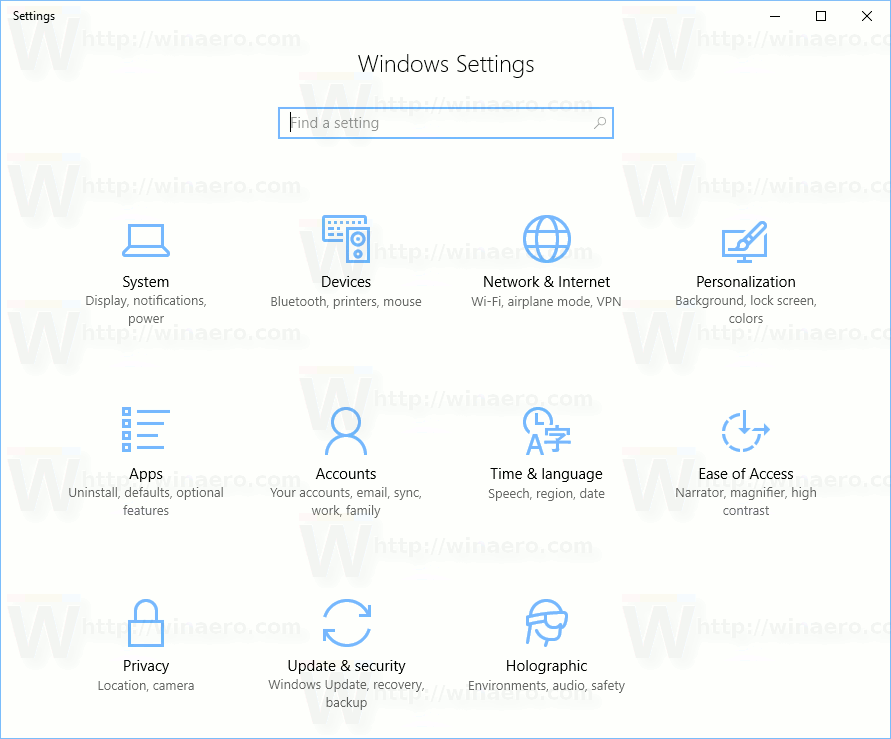891x739 pixels.
Task: Click 'Narrator, magnifier, high contrast' text
Action: click(x=746, y=502)
